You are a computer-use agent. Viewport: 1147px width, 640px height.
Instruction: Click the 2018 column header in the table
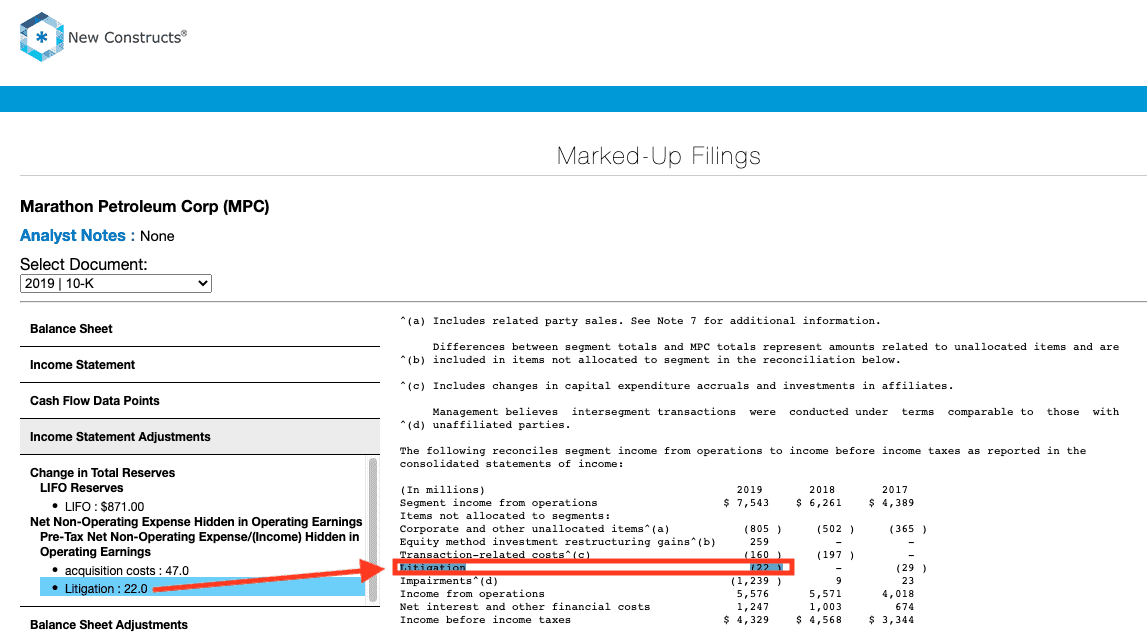click(x=822, y=490)
